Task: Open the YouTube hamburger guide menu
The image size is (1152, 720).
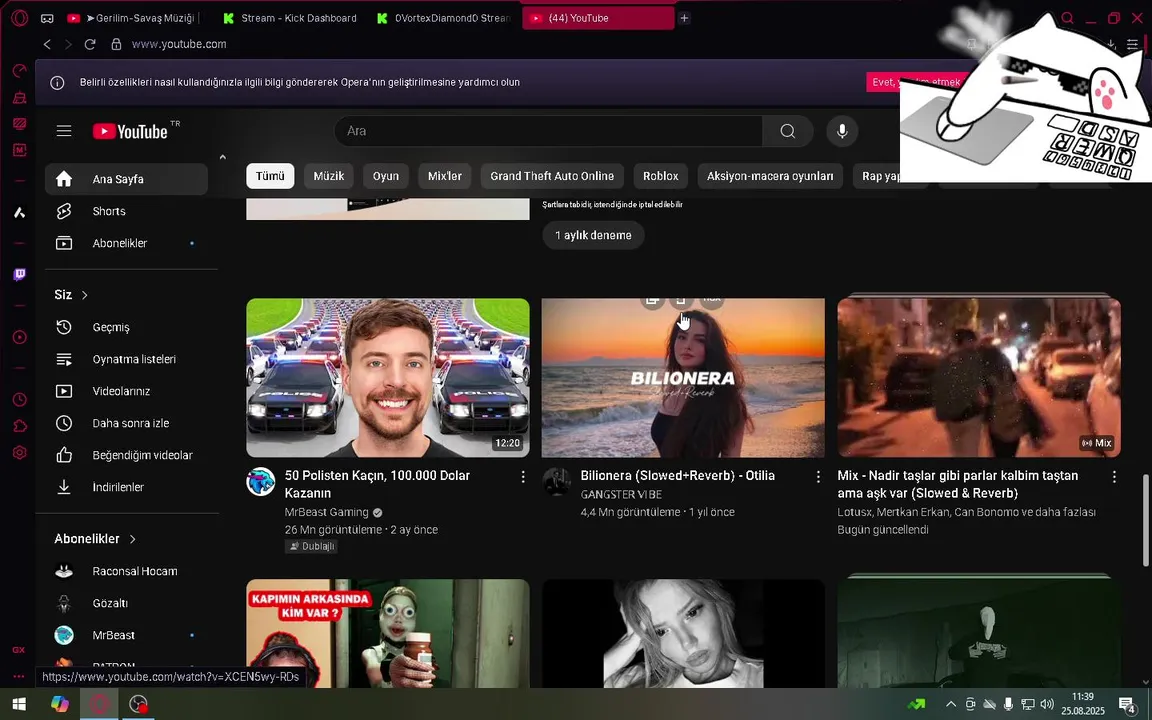Action: [x=64, y=131]
